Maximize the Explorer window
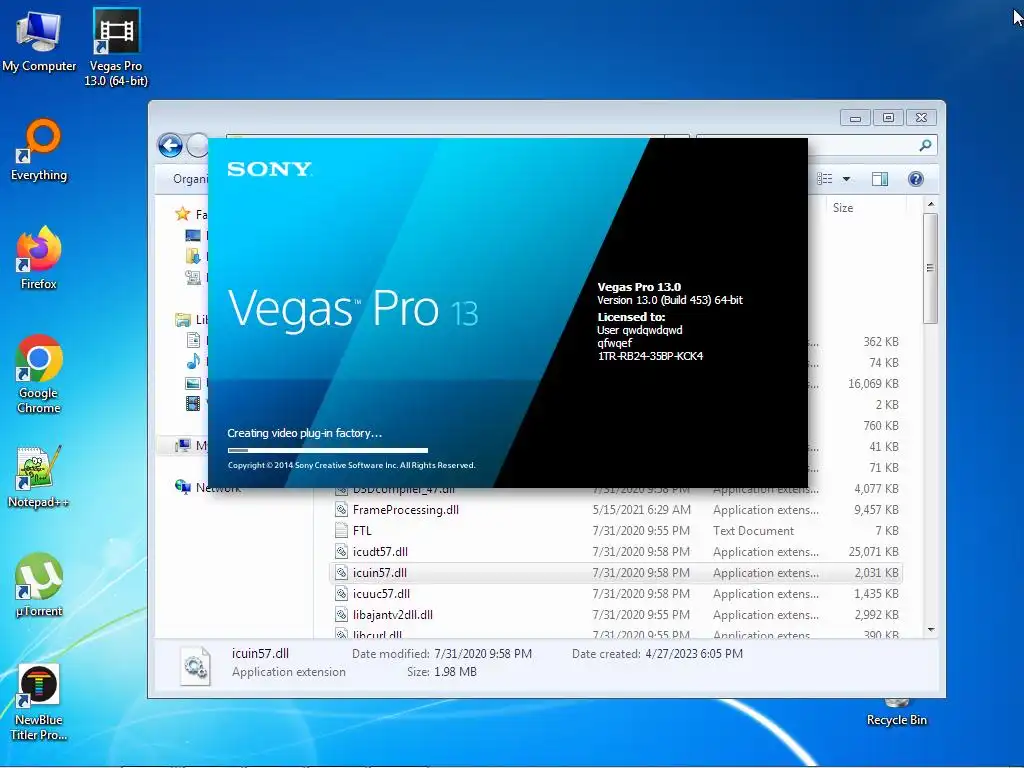Viewport: 1024px width, 768px height. point(888,118)
